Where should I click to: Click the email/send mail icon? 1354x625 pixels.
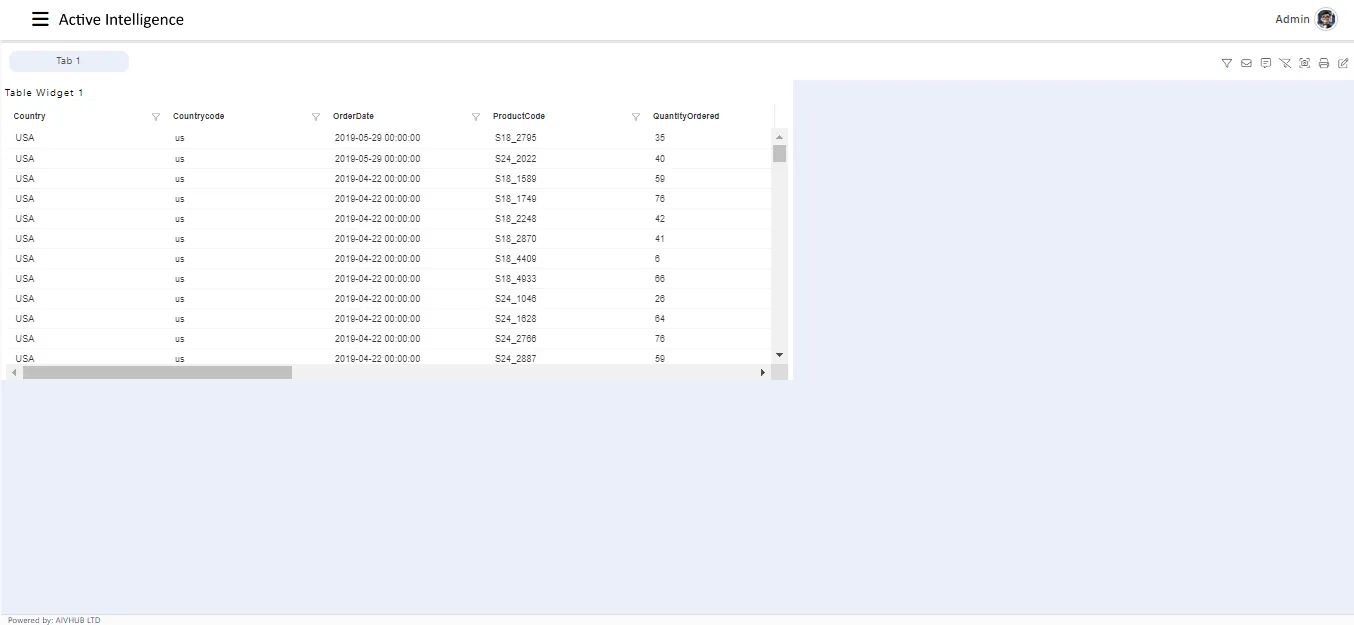click(1246, 63)
